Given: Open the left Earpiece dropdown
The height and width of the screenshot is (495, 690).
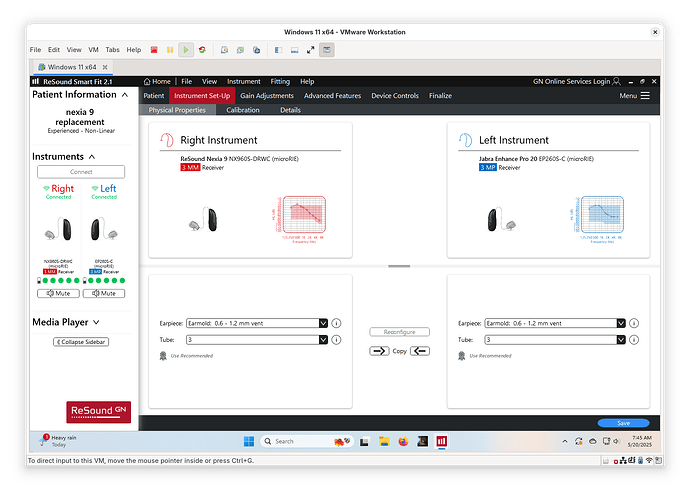Looking at the screenshot, I should pos(621,323).
